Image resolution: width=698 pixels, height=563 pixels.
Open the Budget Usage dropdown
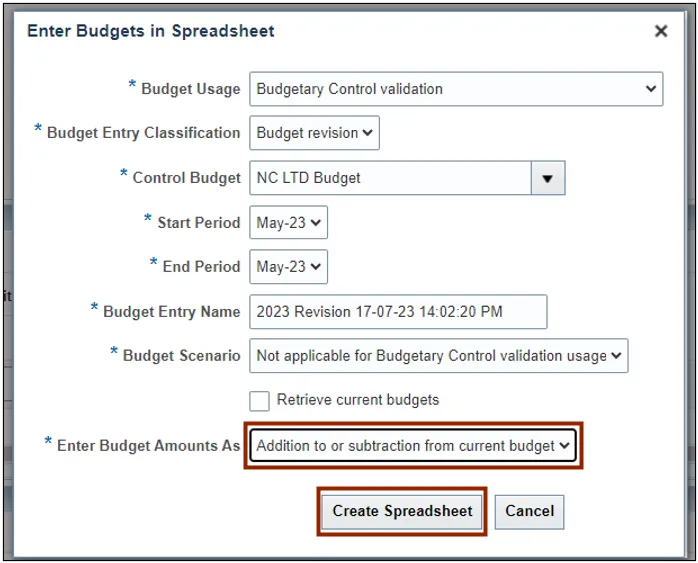click(x=455, y=89)
